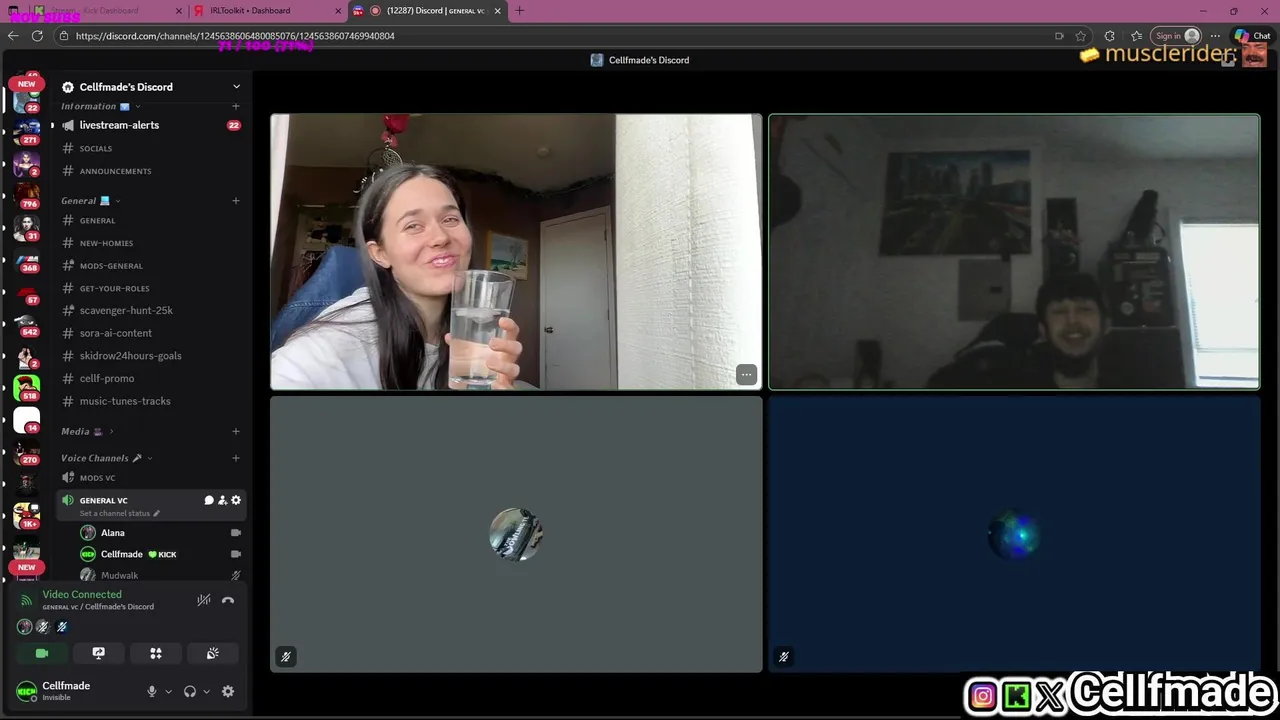Open the activities launcher button
The height and width of the screenshot is (720, 1280).
[x=156, y=653]
